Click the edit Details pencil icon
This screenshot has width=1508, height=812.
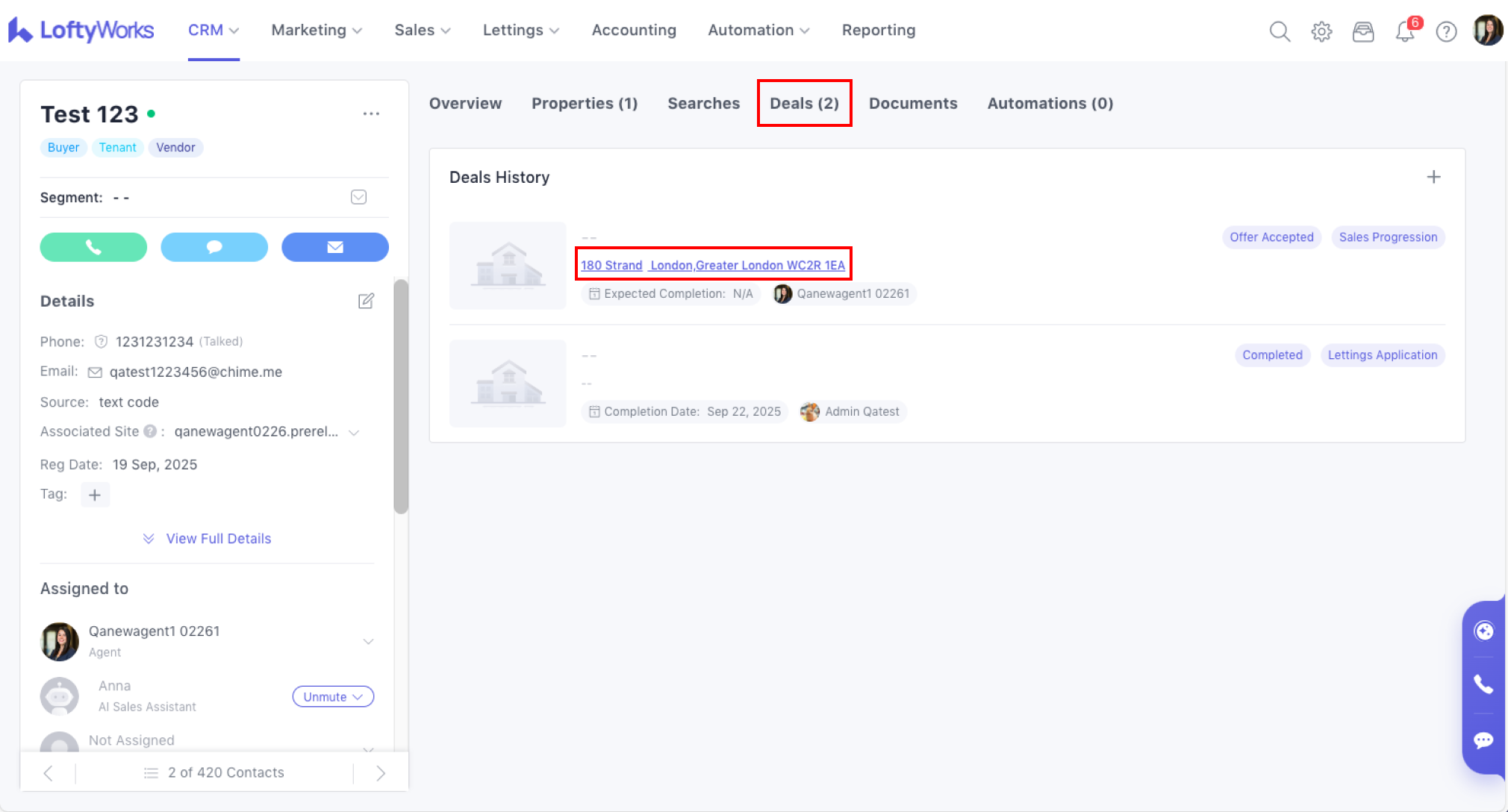(x=366, y=301)
